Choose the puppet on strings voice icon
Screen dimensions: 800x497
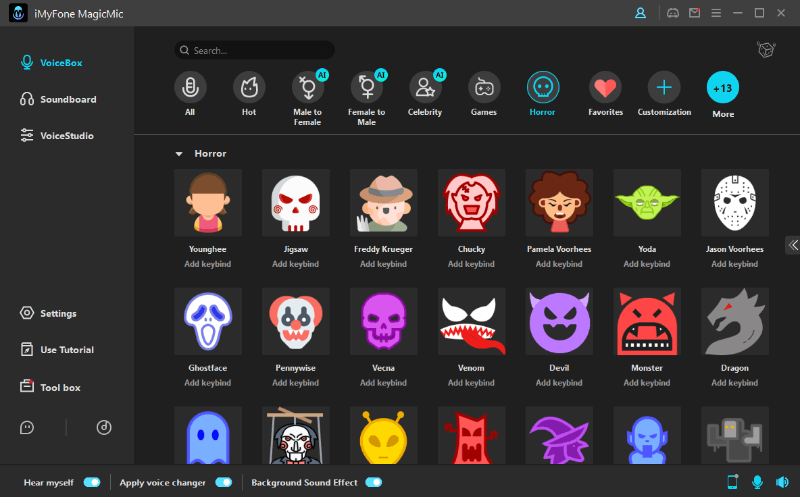pyautogui.click(x=295, y=435)
